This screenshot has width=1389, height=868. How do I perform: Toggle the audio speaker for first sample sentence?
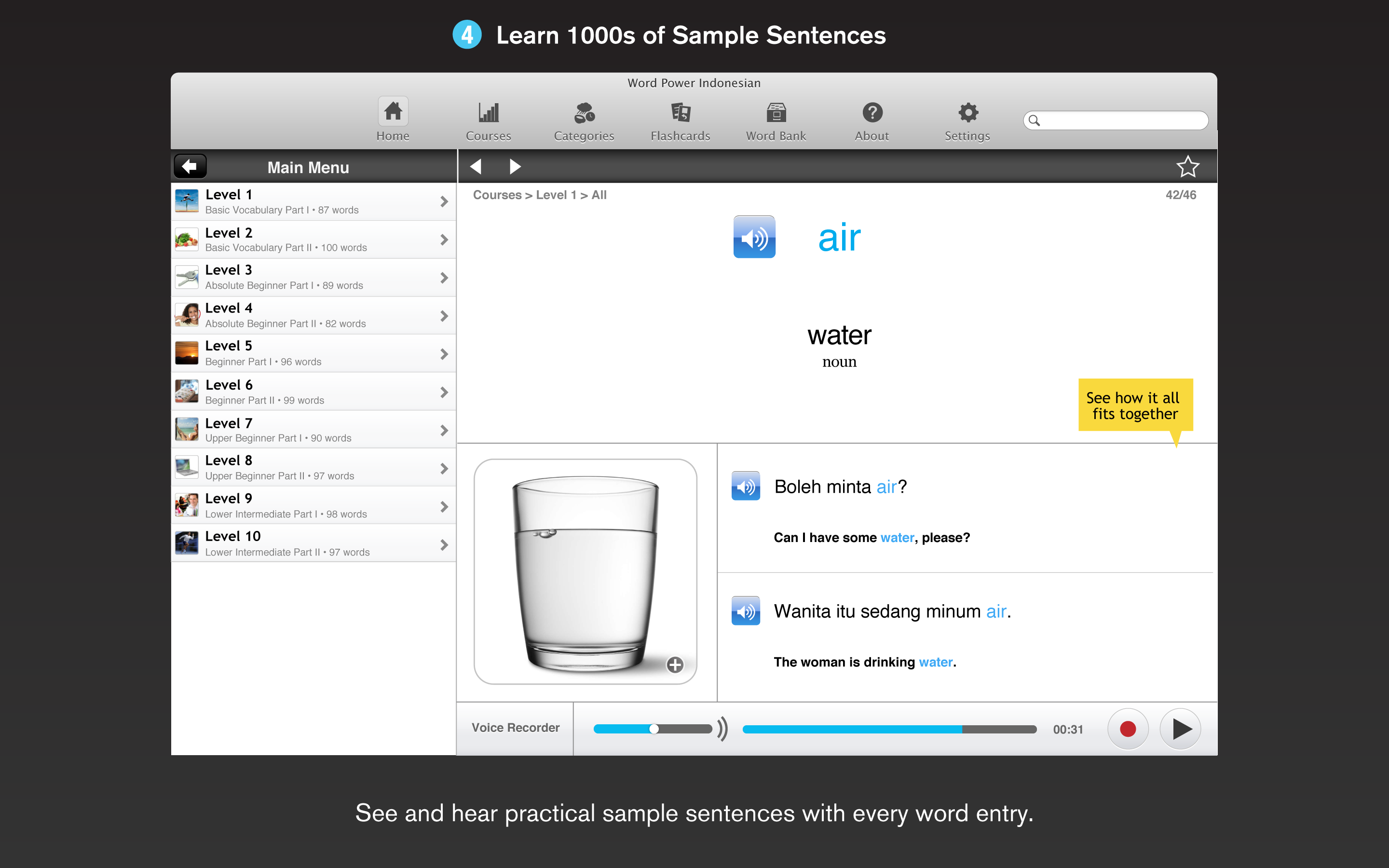[748, 486]
